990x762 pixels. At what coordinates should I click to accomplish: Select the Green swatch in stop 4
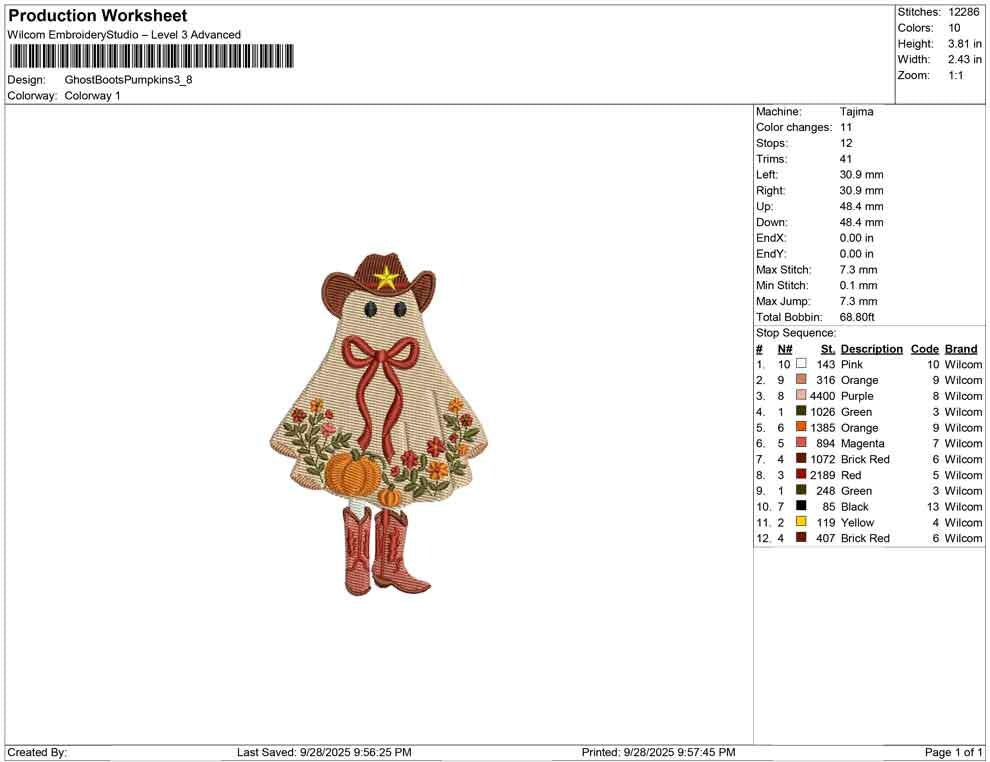pyautogui.click(x=800, y=411)
